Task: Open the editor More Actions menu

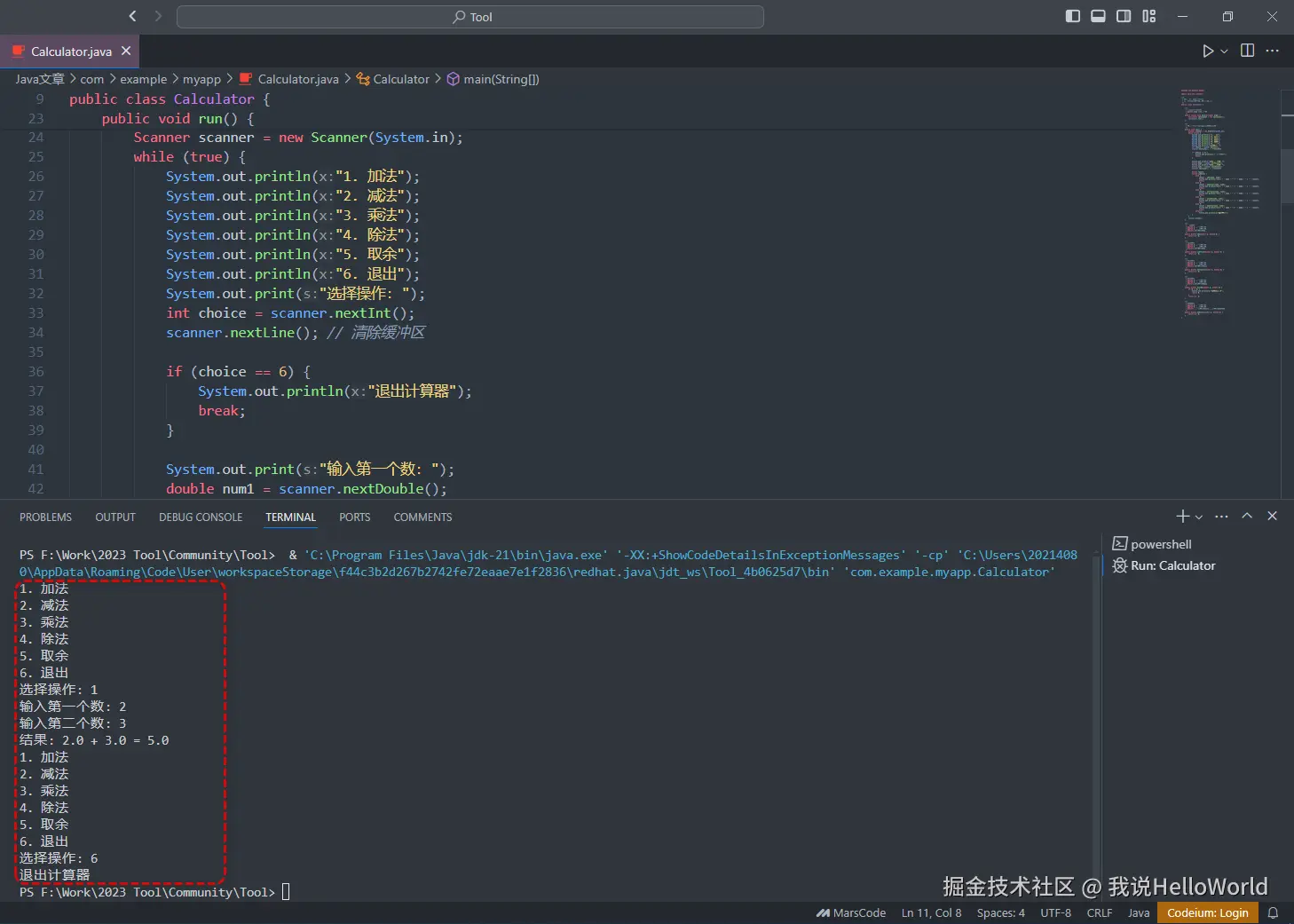Action: click(1272, 51)
